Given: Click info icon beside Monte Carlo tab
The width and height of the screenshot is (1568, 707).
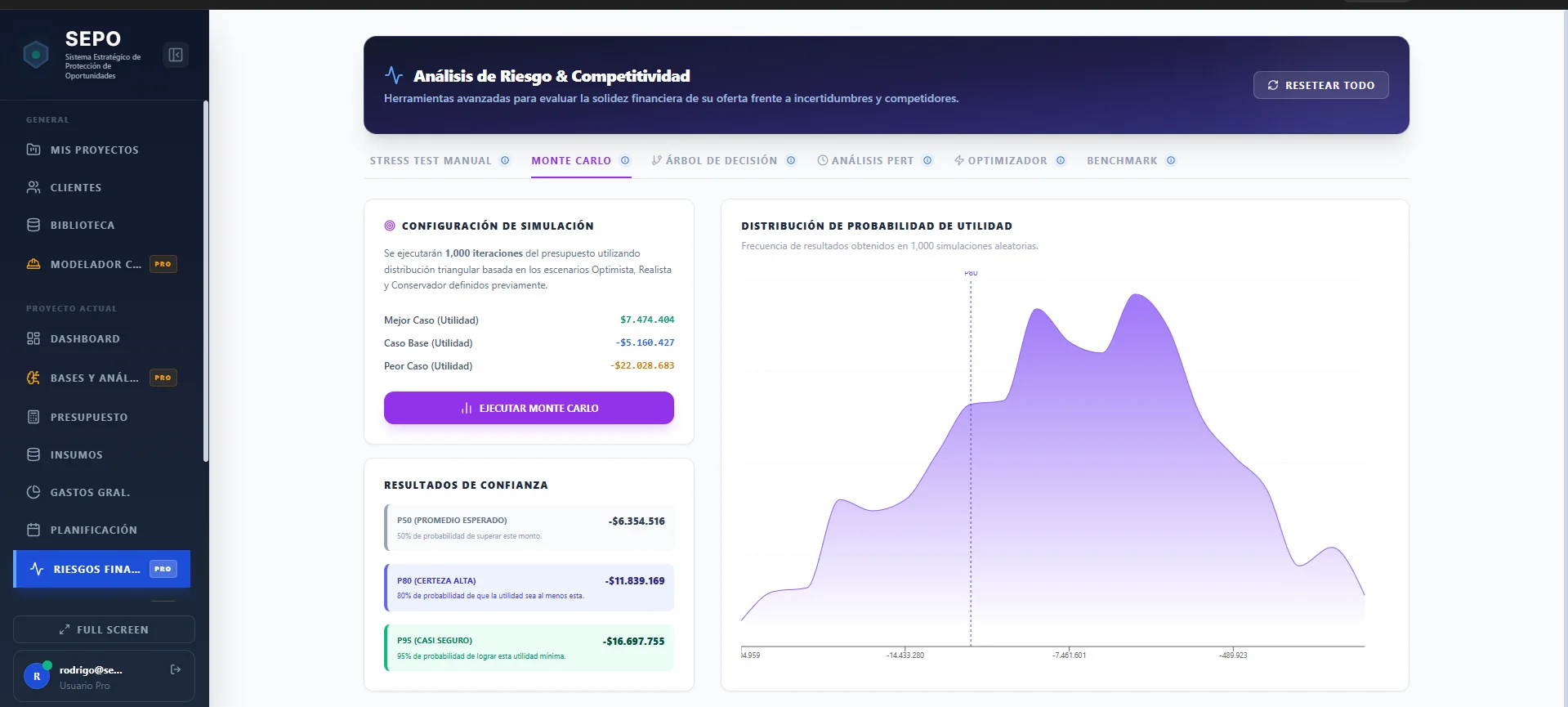Looking at the screenshot, I should click(x=625, y=161).
